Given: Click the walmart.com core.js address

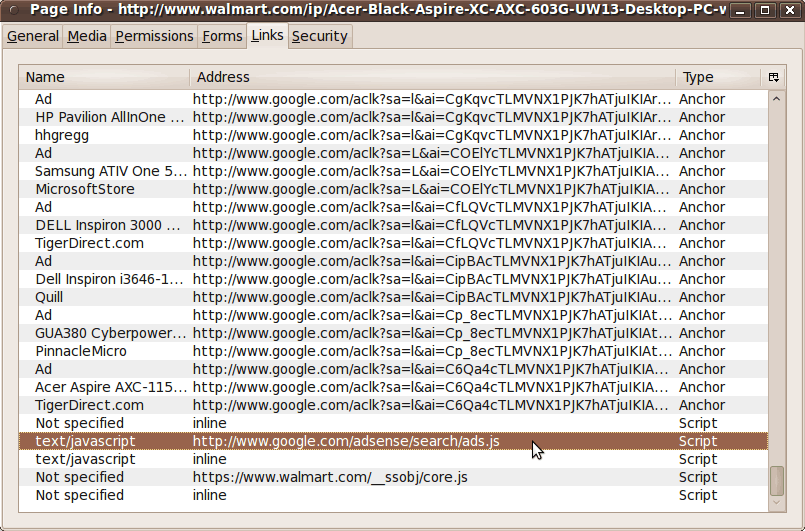Looking at the screenshot, I should tap(330, 477).
